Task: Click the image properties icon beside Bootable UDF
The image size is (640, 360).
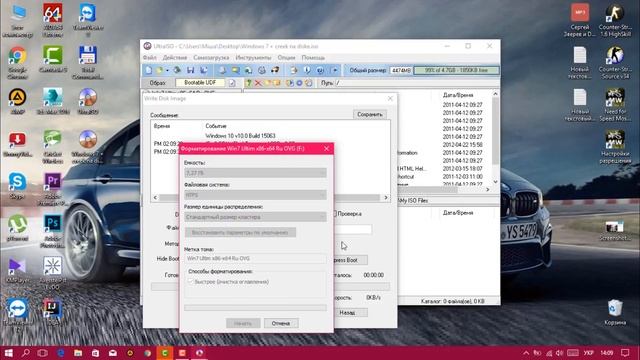Action: point(232,83)
